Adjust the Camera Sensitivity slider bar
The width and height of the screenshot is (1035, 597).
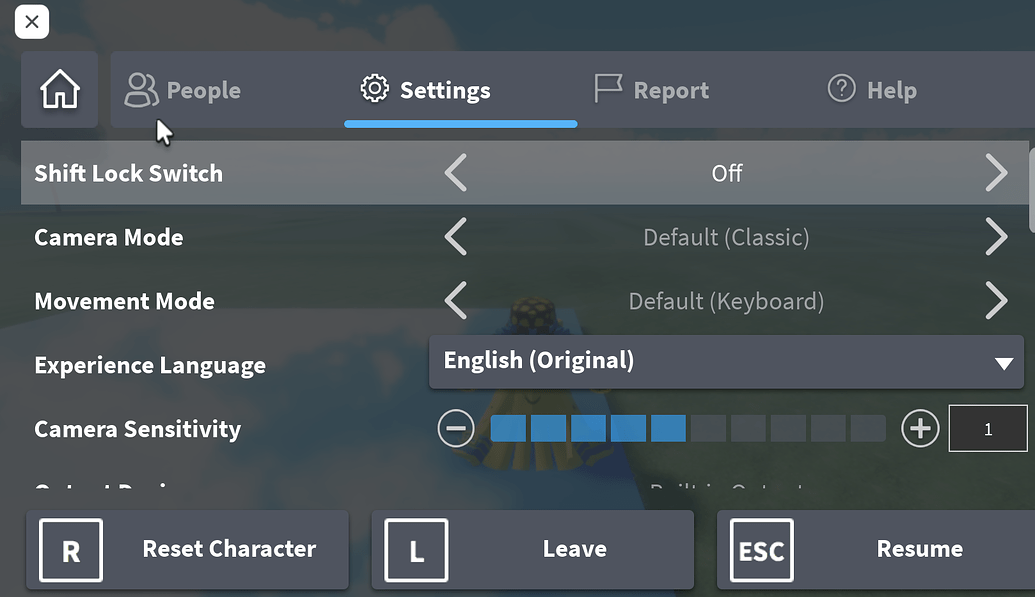(x=687, y=428)
